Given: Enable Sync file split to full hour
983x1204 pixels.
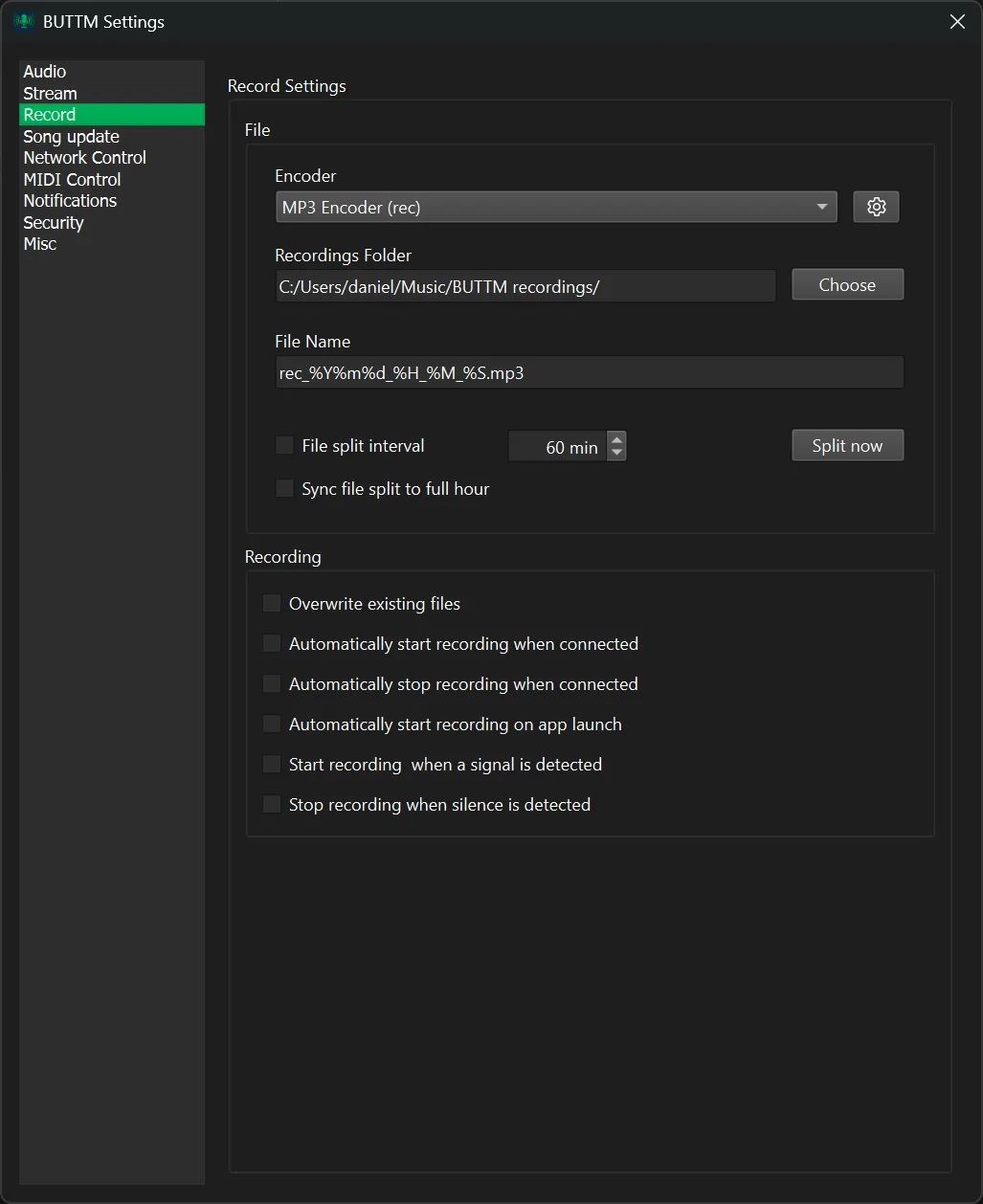Looking at the screenshot, I should [x=284, y=488].
